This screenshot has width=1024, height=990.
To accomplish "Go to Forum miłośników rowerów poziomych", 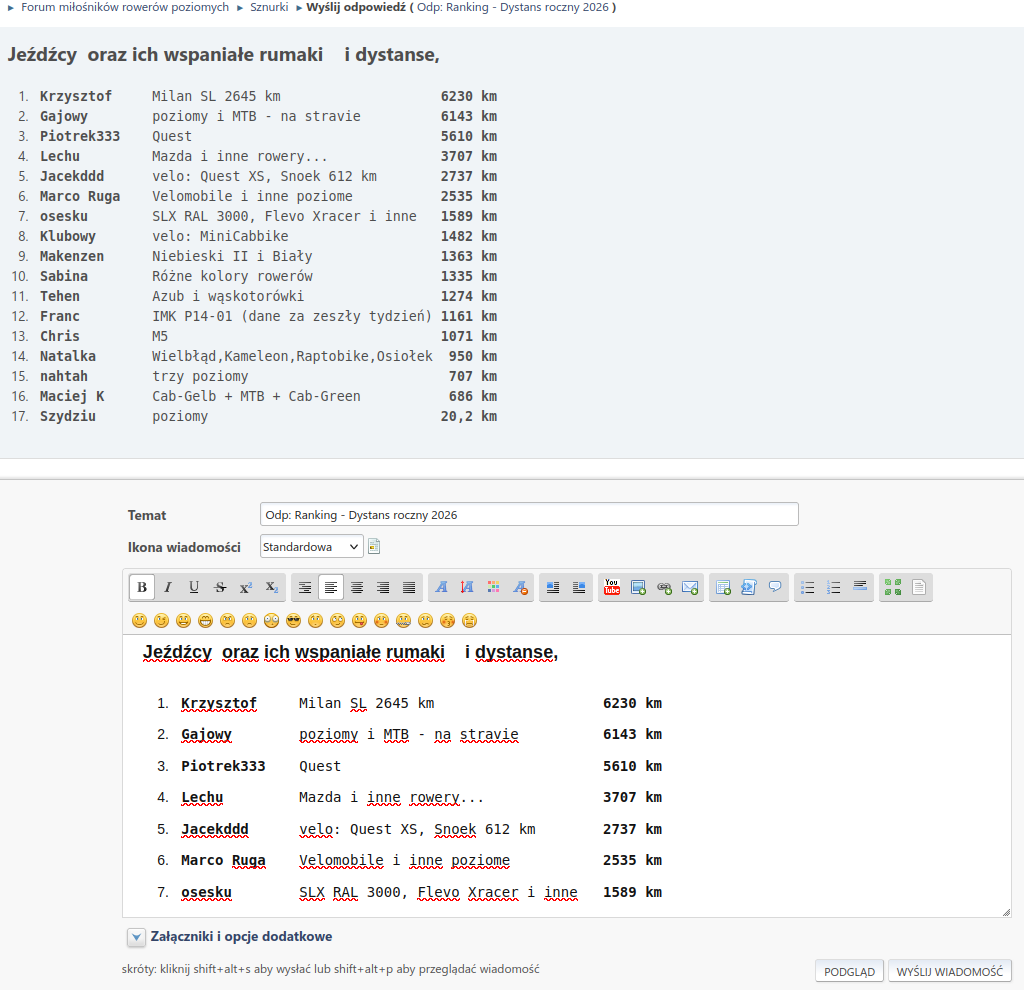I will (x=125, y=7).
